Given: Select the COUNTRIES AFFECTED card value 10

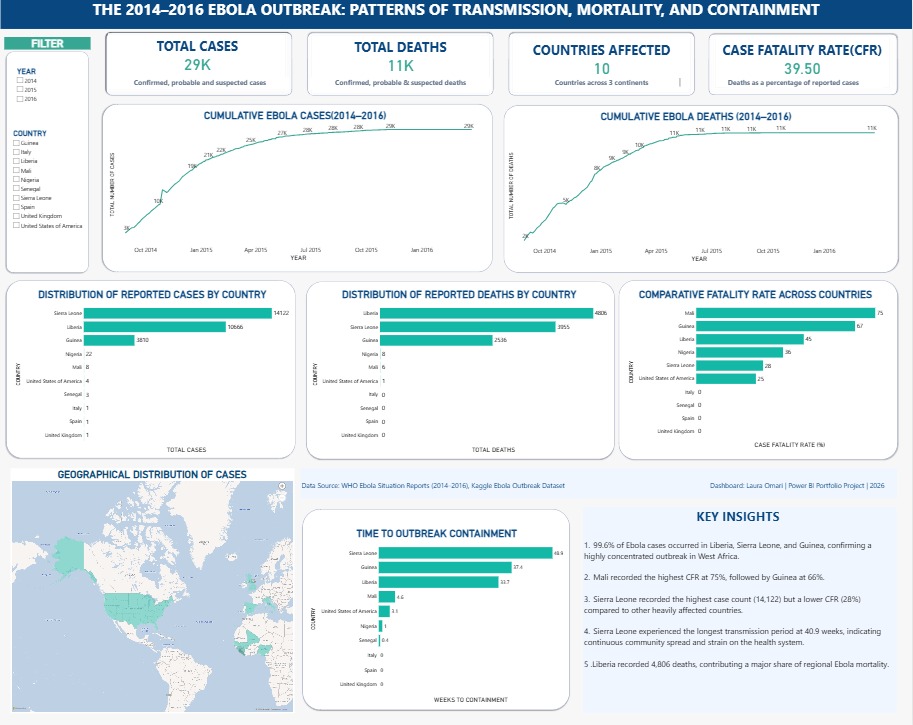Looking at the screenshot, I should [601, 69].
